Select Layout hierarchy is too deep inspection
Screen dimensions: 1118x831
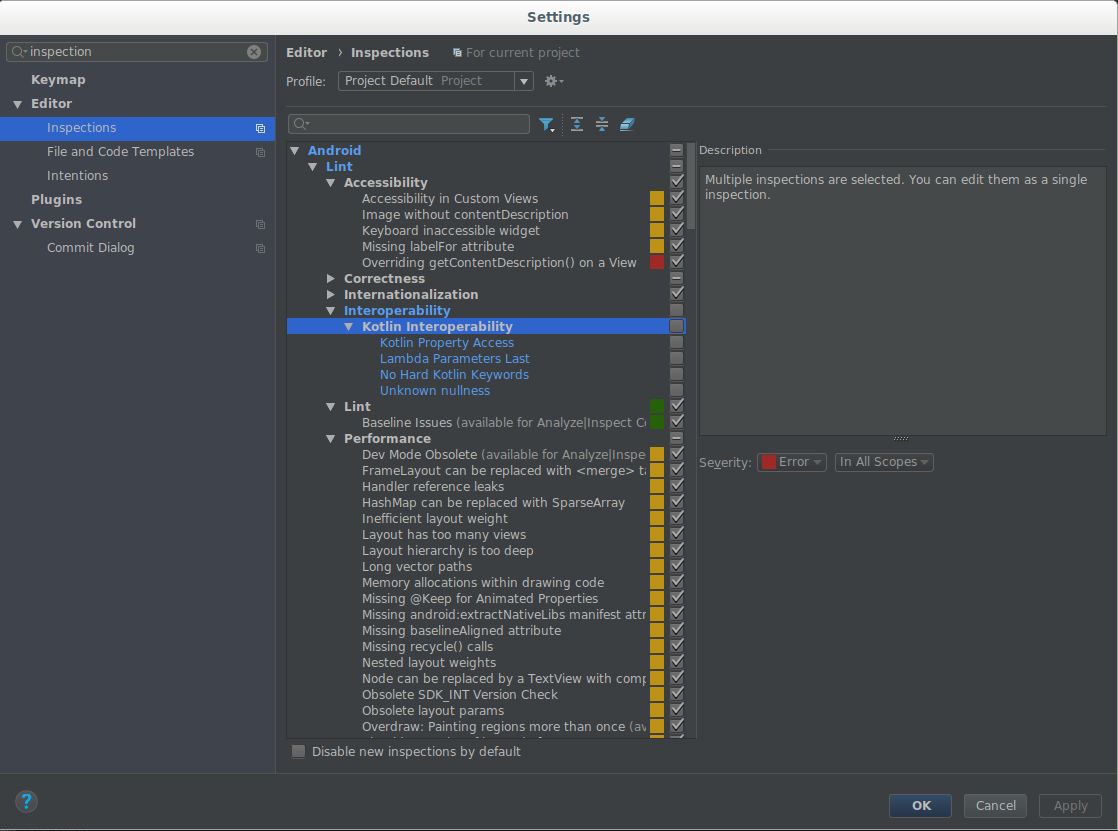[447, 551]
